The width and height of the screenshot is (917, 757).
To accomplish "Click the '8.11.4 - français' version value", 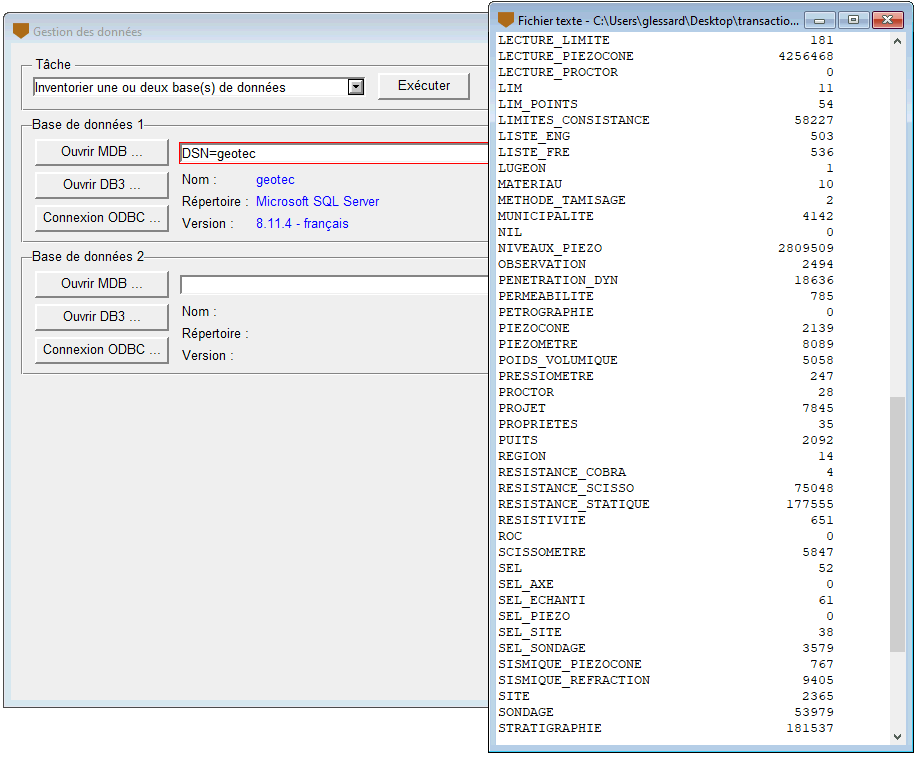I will pyautogui.click(x=302, y=224).
